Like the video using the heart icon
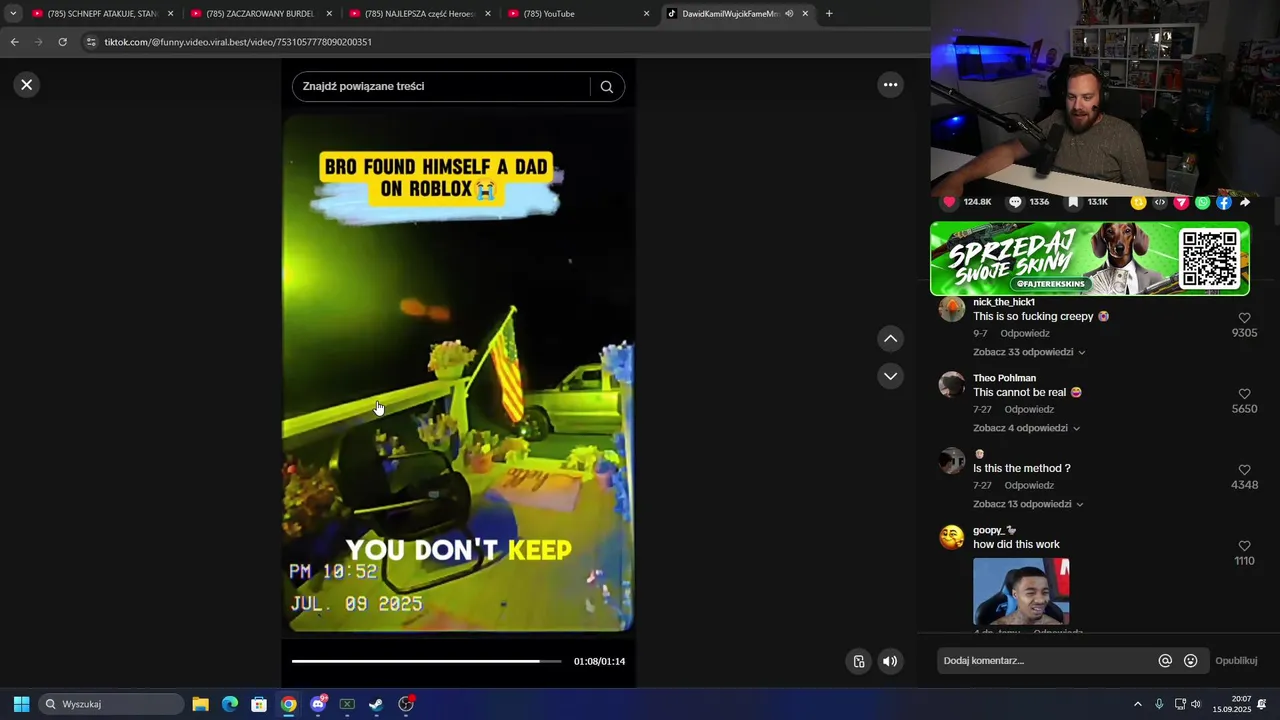 pos(949,202)
